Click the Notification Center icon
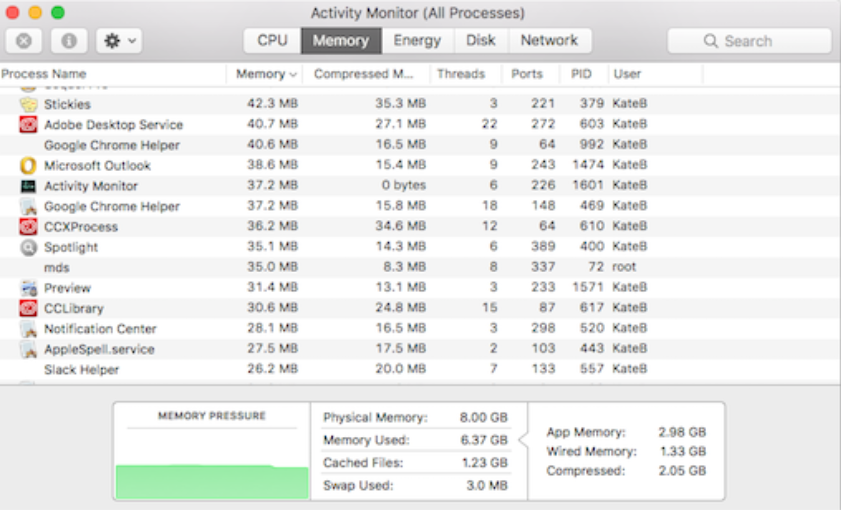This screenshot has height=510, width=841. tap(28, 329)
